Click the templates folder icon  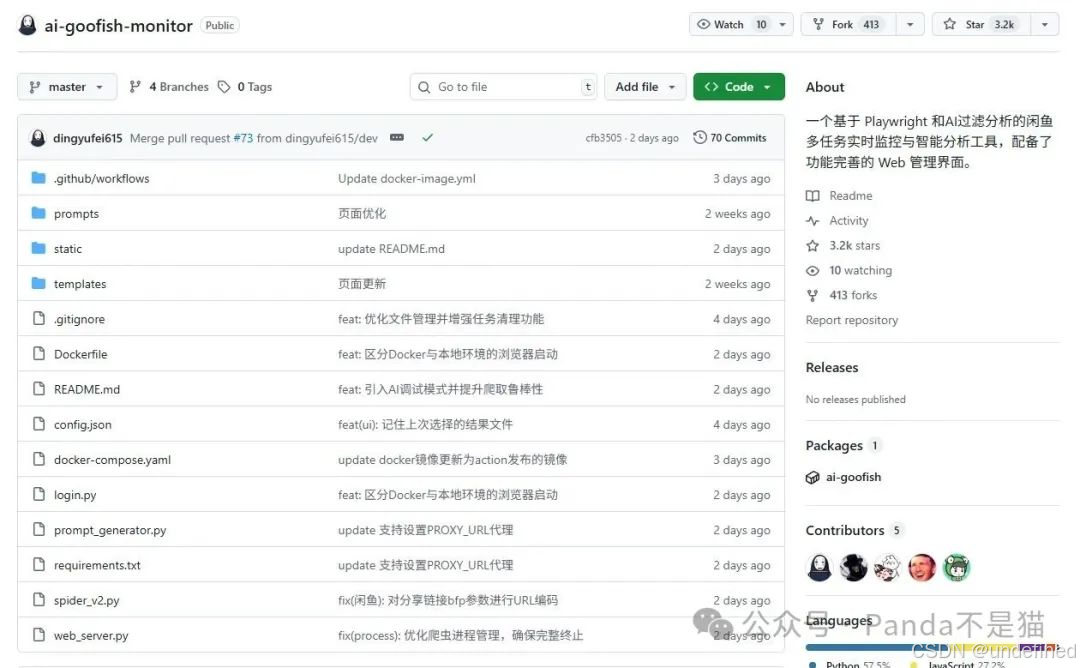[39, 284]
